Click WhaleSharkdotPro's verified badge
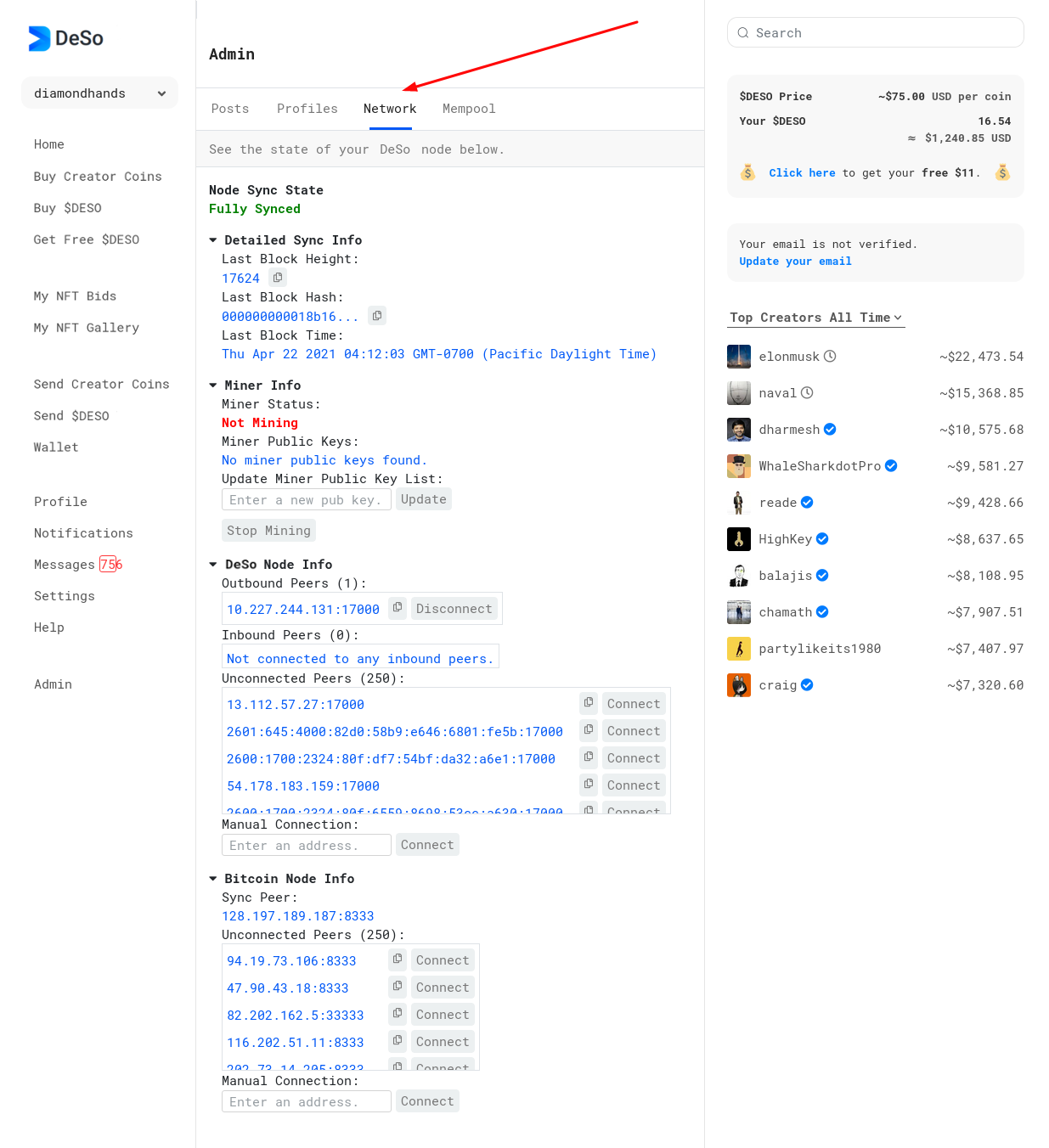Screen dimensions: 1049x1148 tap(891, 466)
